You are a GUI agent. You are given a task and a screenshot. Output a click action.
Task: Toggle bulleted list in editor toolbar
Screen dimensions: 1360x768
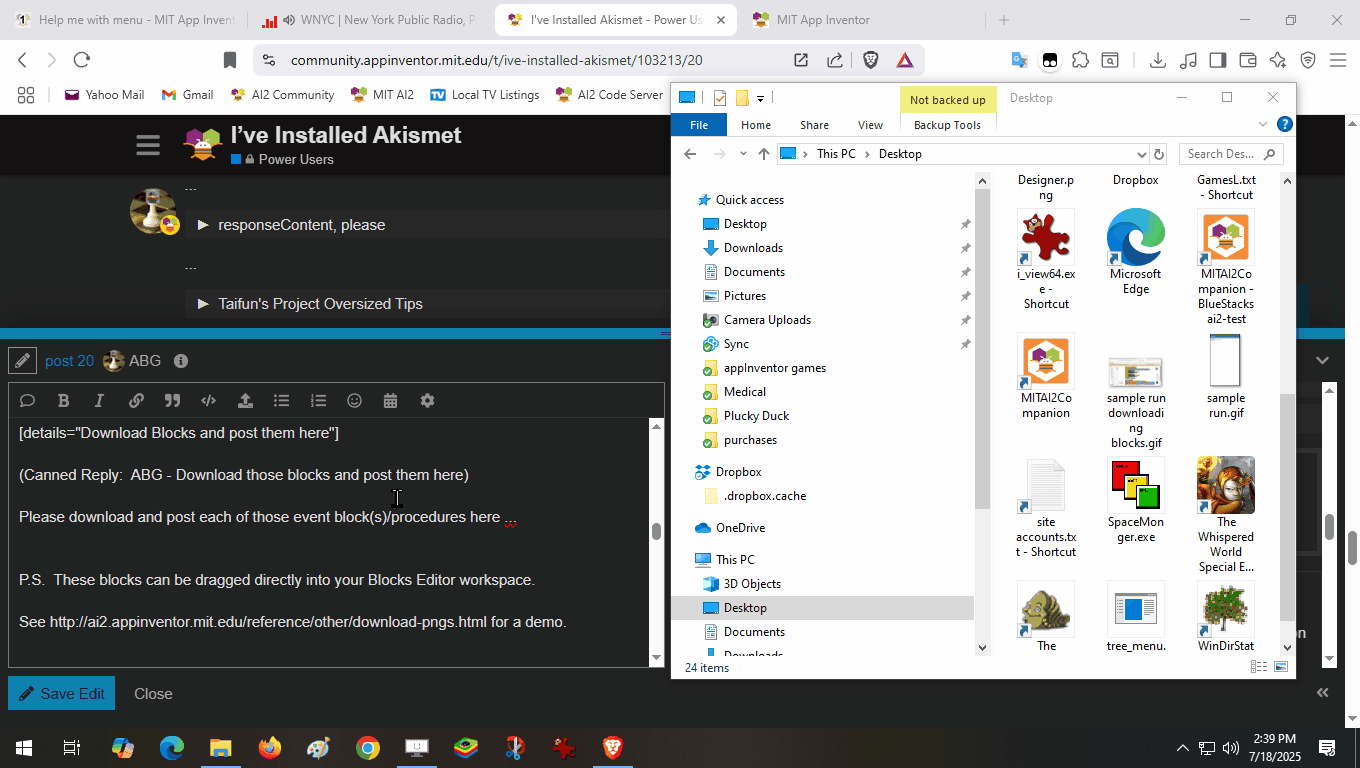click(x=282, y=401)
